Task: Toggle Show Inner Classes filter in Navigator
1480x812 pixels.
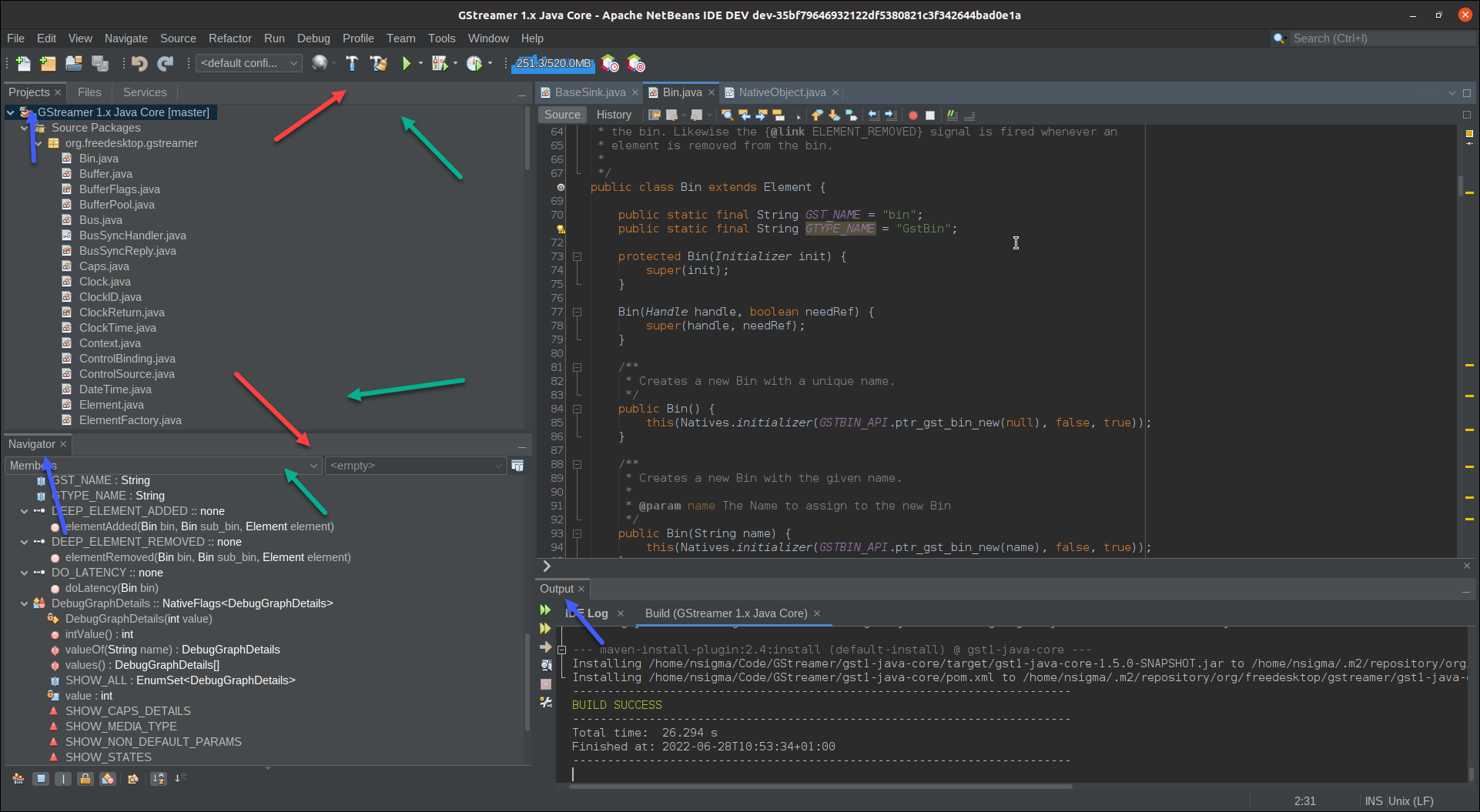Action: (108, 779)
